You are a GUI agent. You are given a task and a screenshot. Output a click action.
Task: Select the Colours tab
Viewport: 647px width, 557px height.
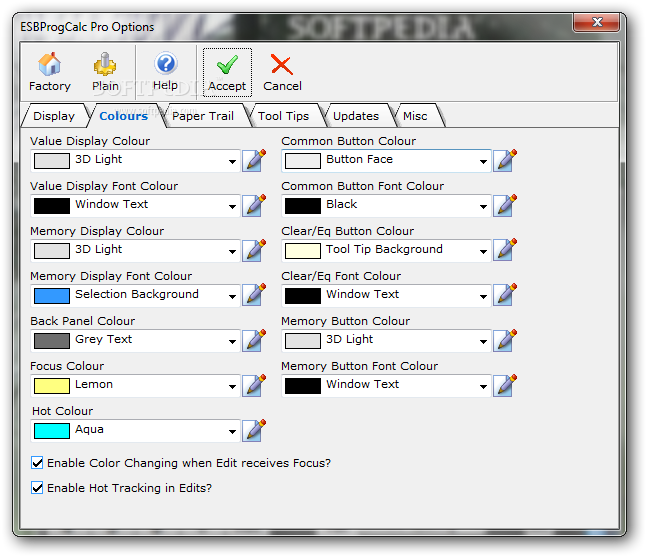click(123, 116)
